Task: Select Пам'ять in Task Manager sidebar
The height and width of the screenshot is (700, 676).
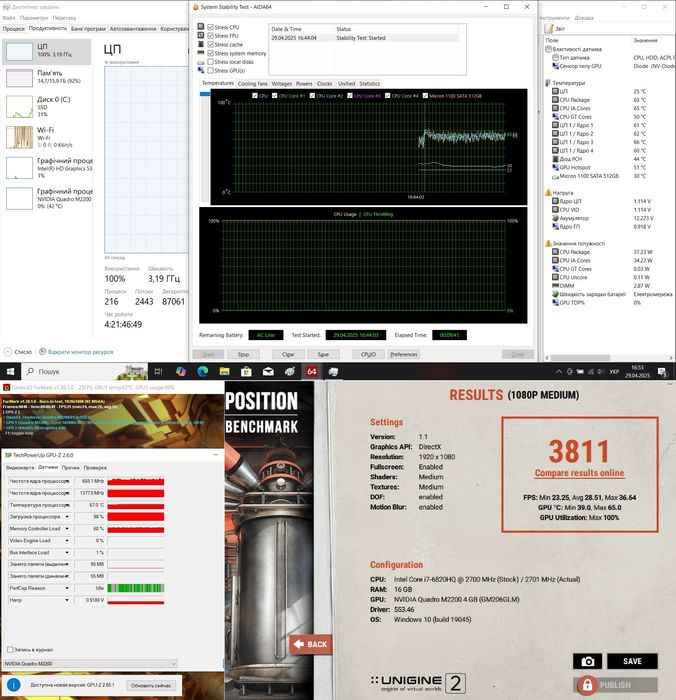Action: [x=47, y=78]
